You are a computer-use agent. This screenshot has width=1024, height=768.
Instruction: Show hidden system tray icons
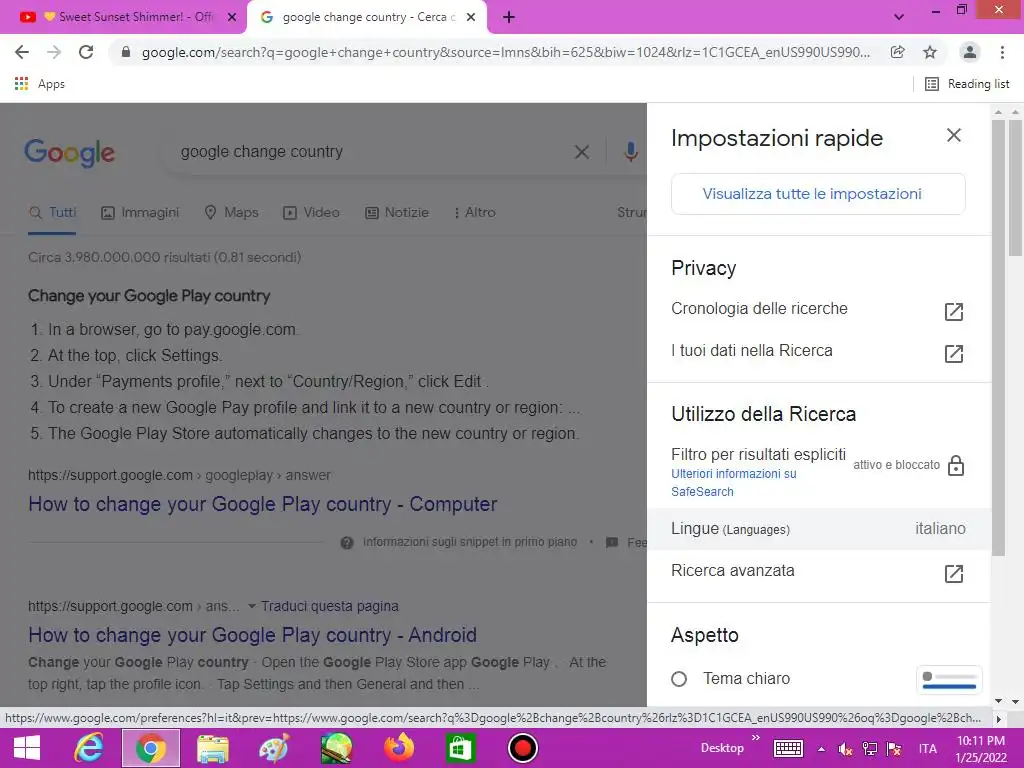821,749
